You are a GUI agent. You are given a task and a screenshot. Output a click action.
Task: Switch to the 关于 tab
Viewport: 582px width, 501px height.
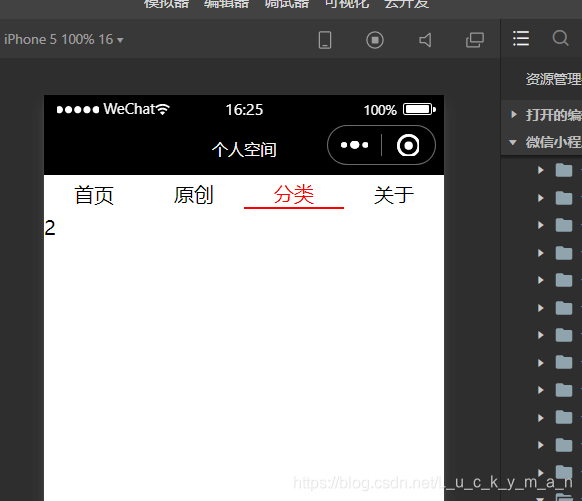tap(394, 195)
